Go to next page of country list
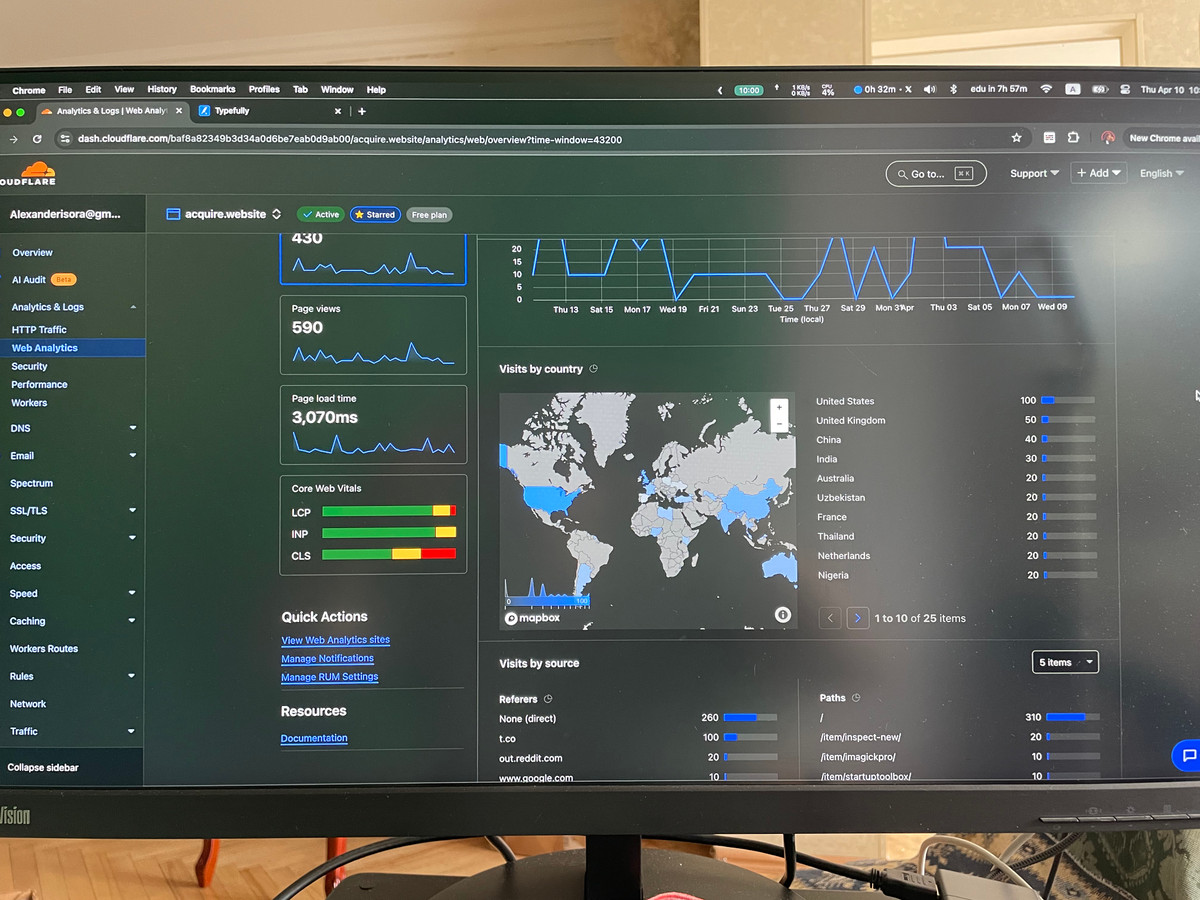This screenshot has height=900, width=1200. [857, 618]
